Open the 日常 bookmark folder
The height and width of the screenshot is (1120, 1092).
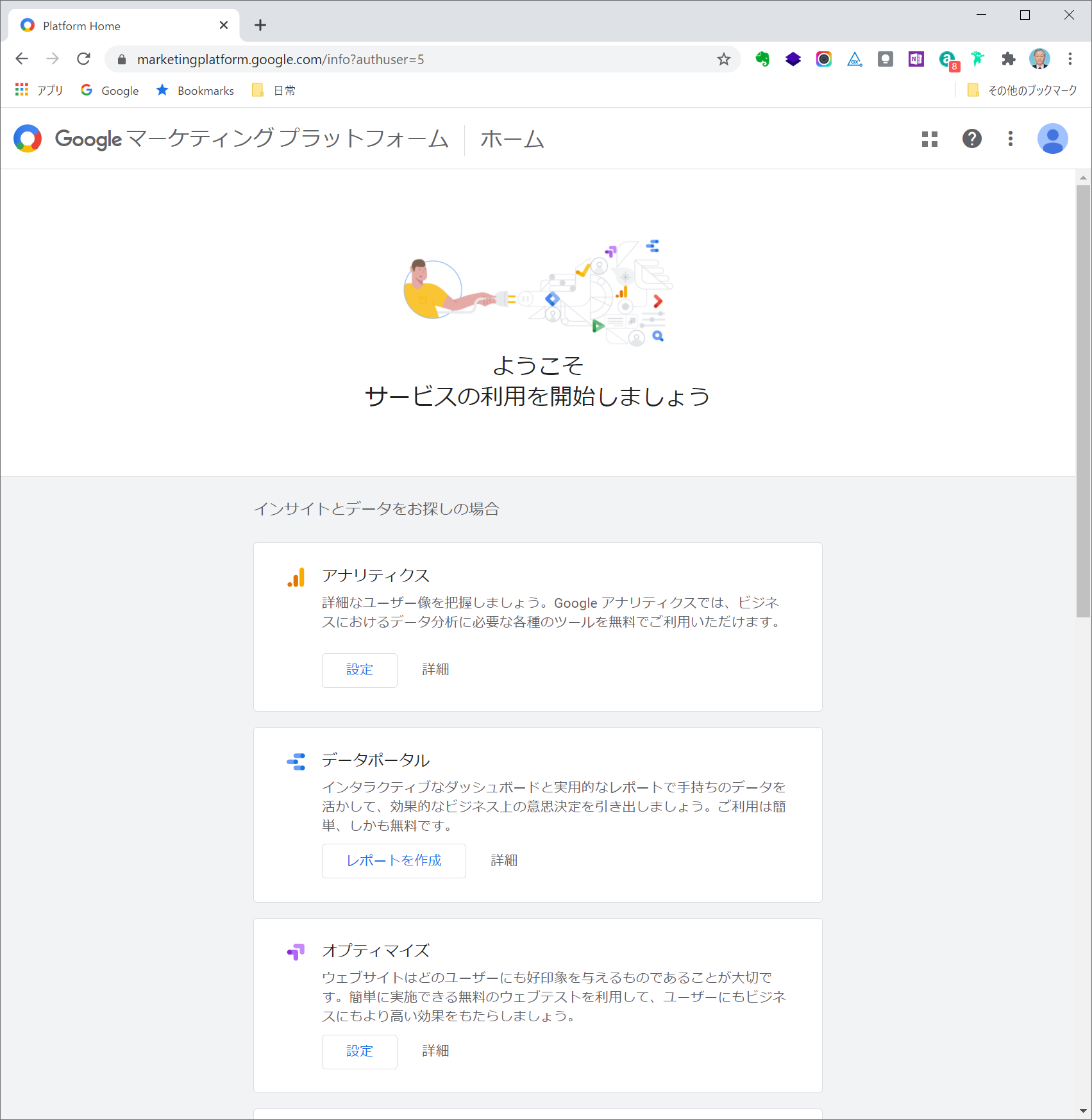click(274, 90)
